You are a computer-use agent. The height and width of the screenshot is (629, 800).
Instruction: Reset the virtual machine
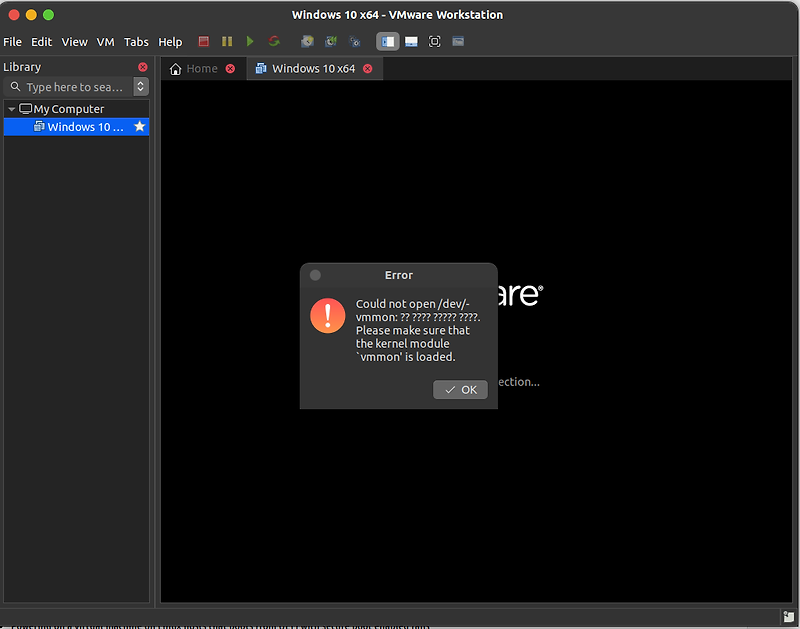pos(274,41)
